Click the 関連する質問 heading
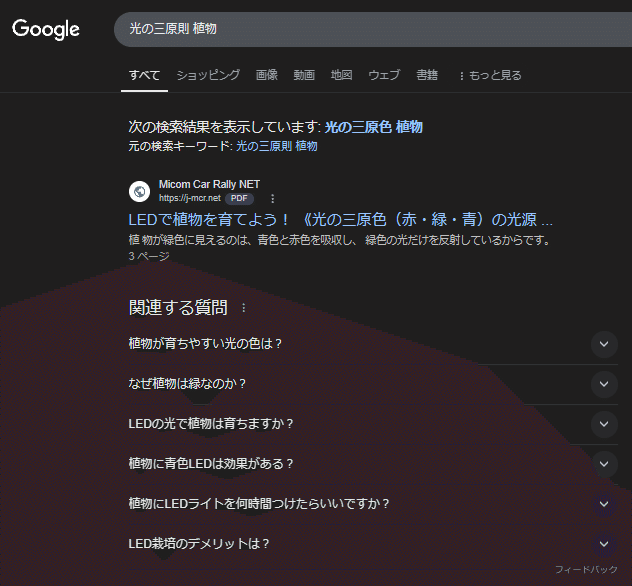Image resolution: width=632 pixels, height=586 pixels. pos(178,307)
